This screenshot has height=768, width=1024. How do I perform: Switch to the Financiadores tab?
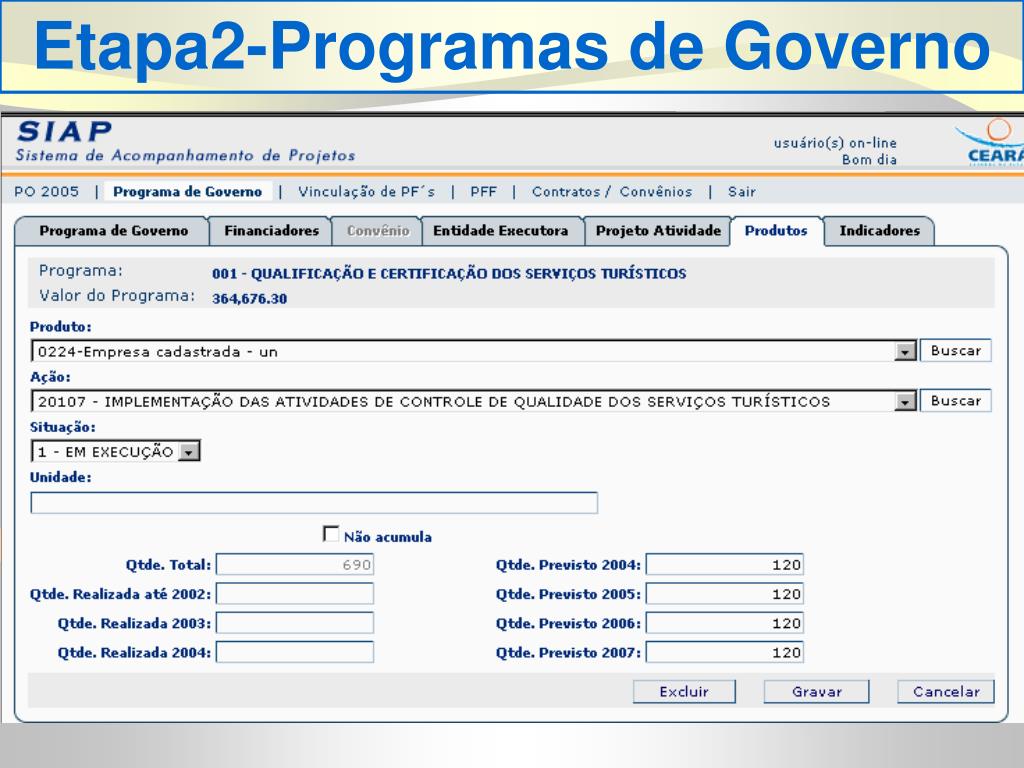(271, 231)
